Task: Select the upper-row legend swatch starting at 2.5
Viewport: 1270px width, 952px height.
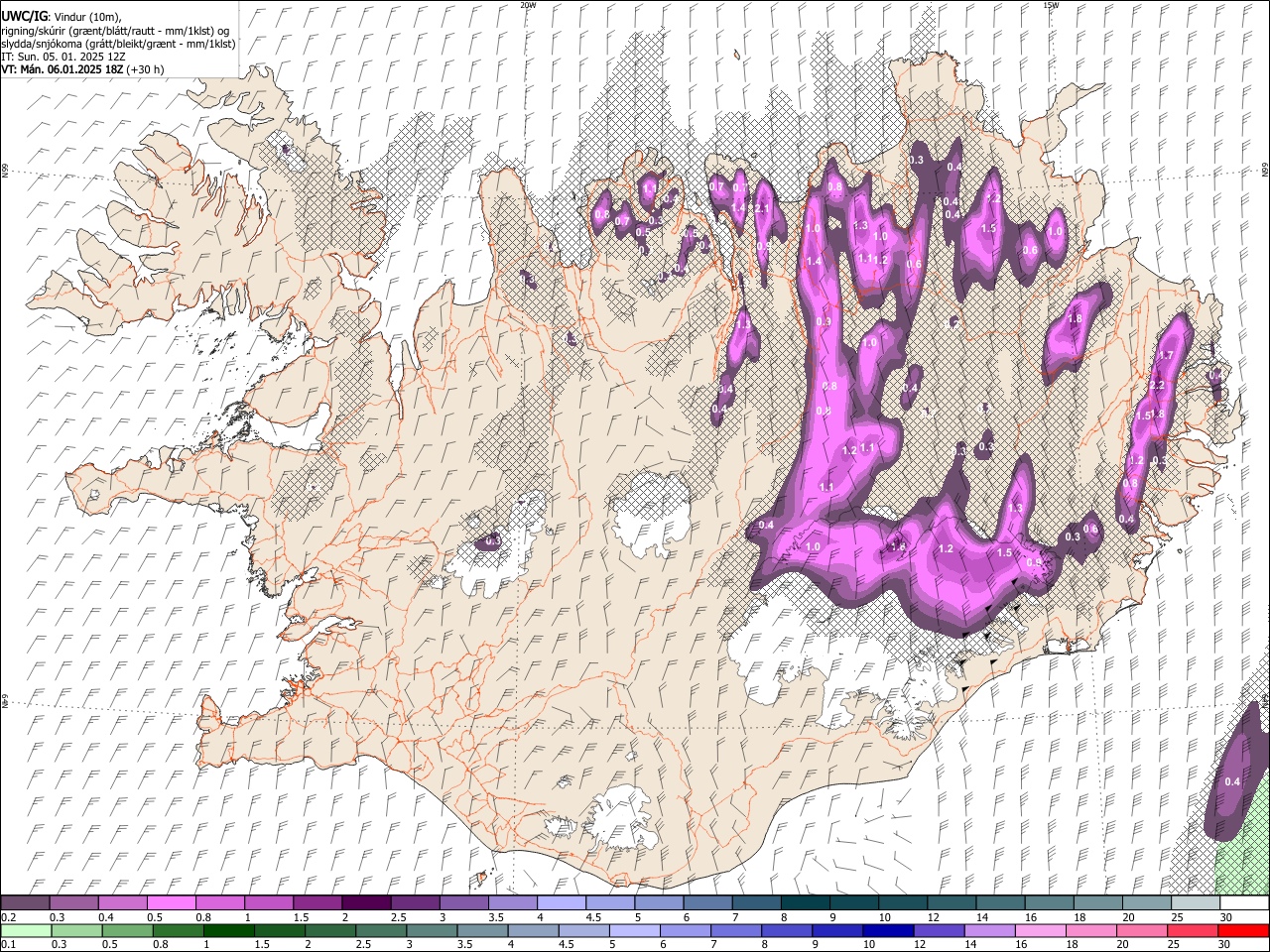Action: (x=415, y=903)
